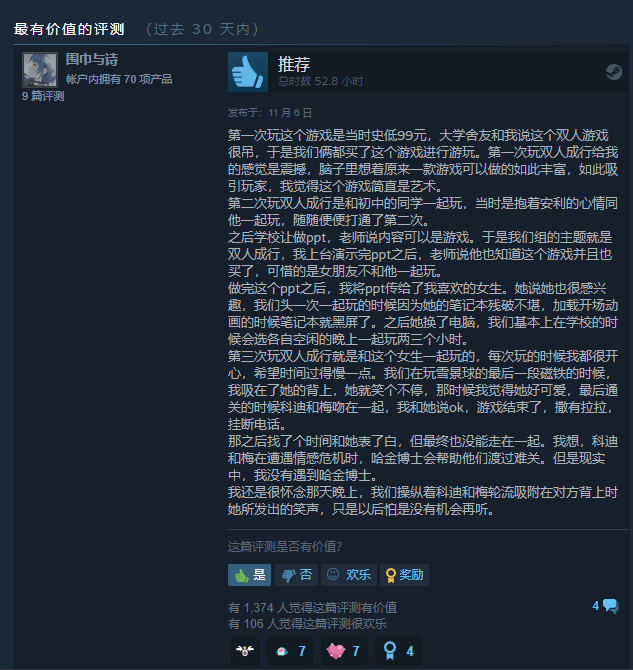Click the 总时数 52.8 小时 playtime text
Screen dimensions: 633x670
point(321,81)
